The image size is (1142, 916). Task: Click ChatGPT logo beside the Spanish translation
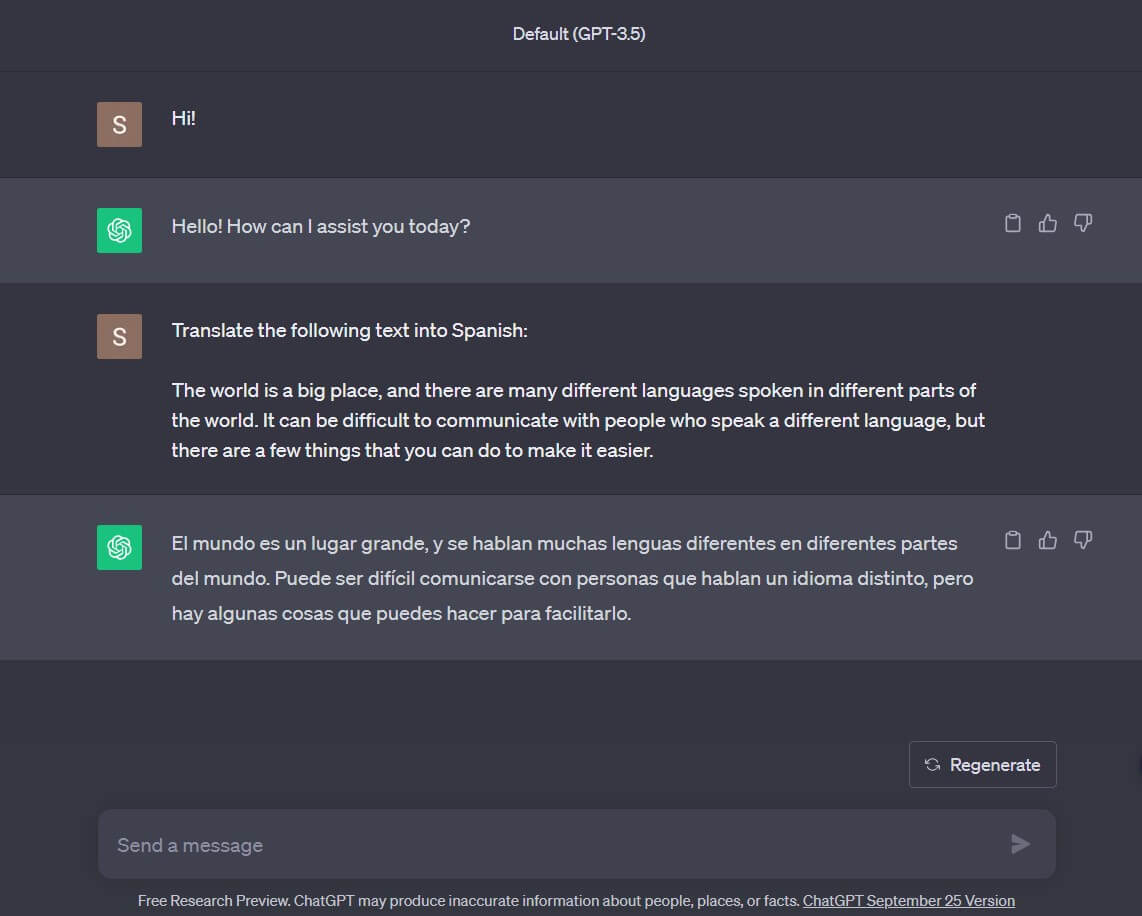coord(119,547)
